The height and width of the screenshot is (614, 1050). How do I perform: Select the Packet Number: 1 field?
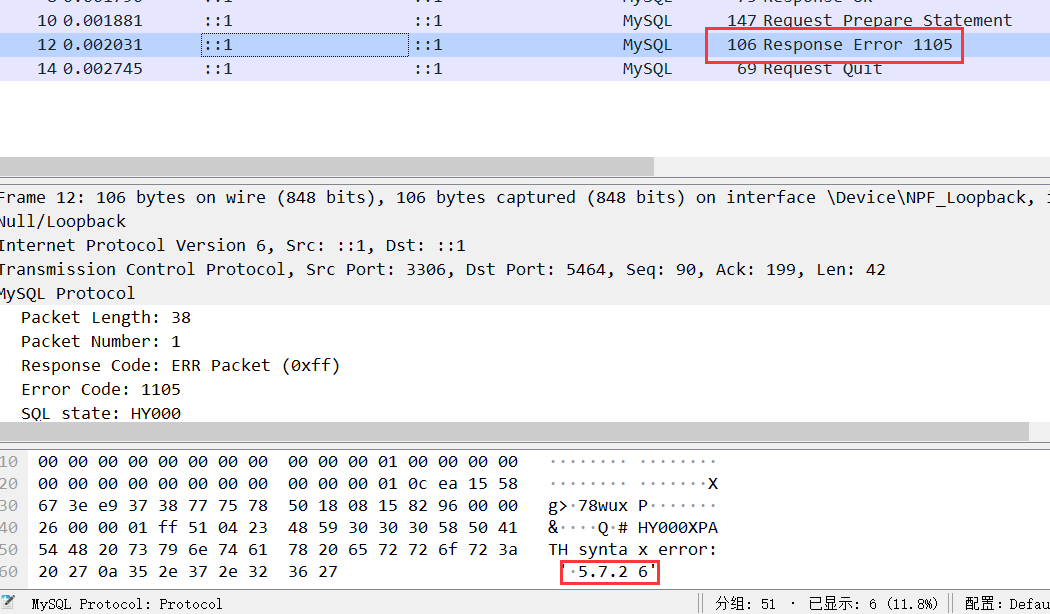click(101, 342)
